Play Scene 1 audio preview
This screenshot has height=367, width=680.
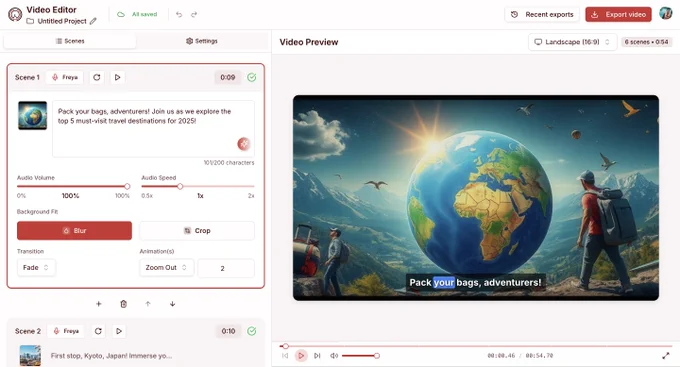[118, 77]
